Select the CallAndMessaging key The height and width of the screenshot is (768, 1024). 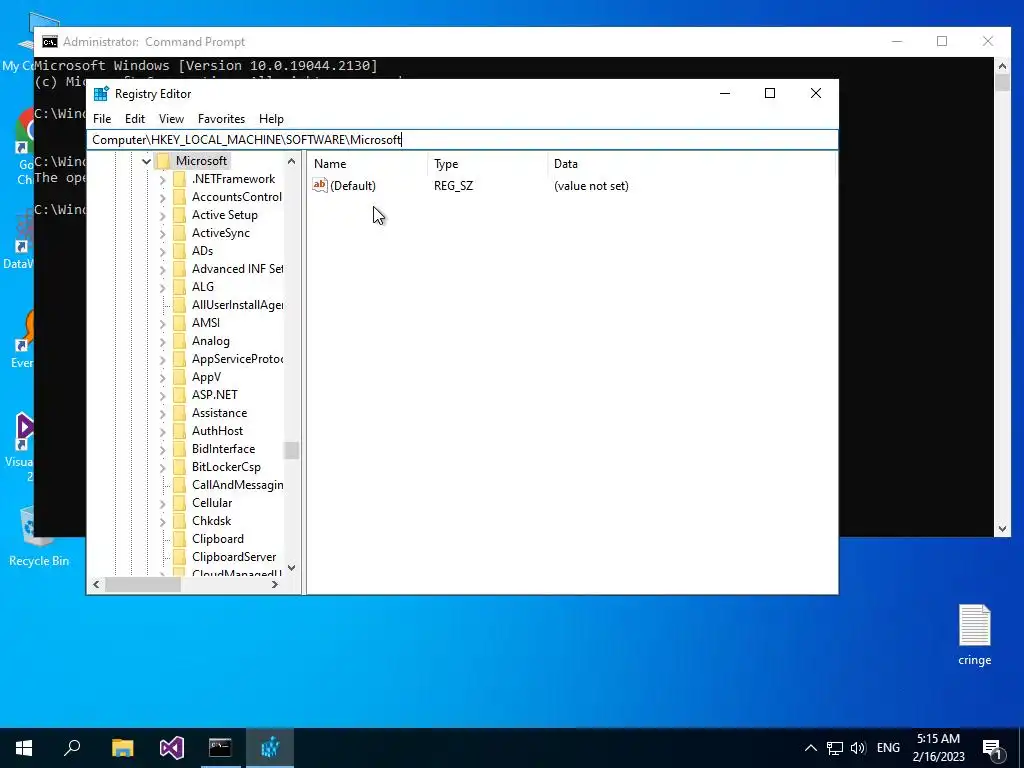[x=237, y=485]
